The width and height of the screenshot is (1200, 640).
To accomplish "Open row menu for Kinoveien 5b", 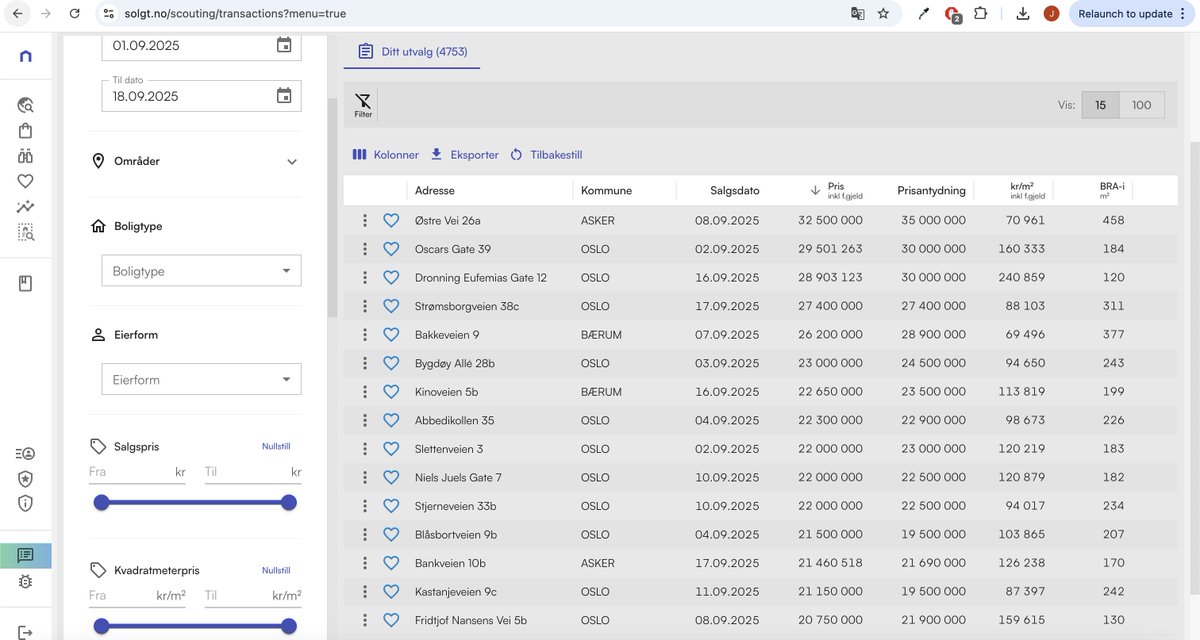I will click(365, 391).
